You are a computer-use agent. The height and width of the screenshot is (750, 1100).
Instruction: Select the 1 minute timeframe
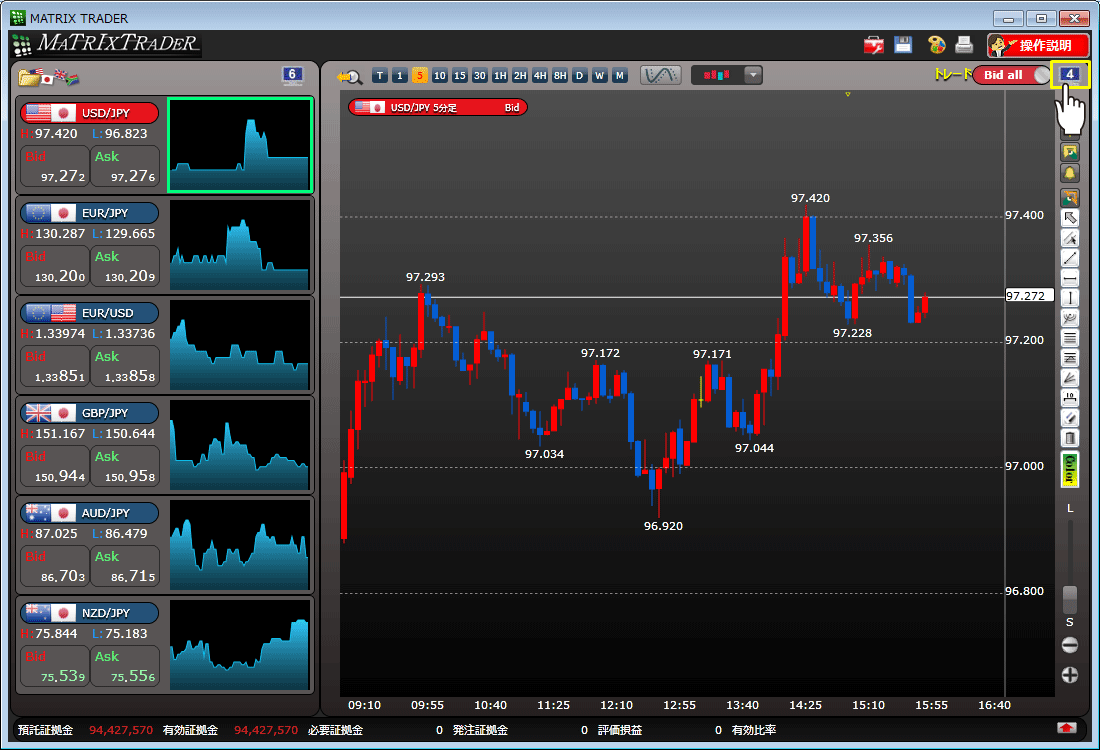coord(399,76)
